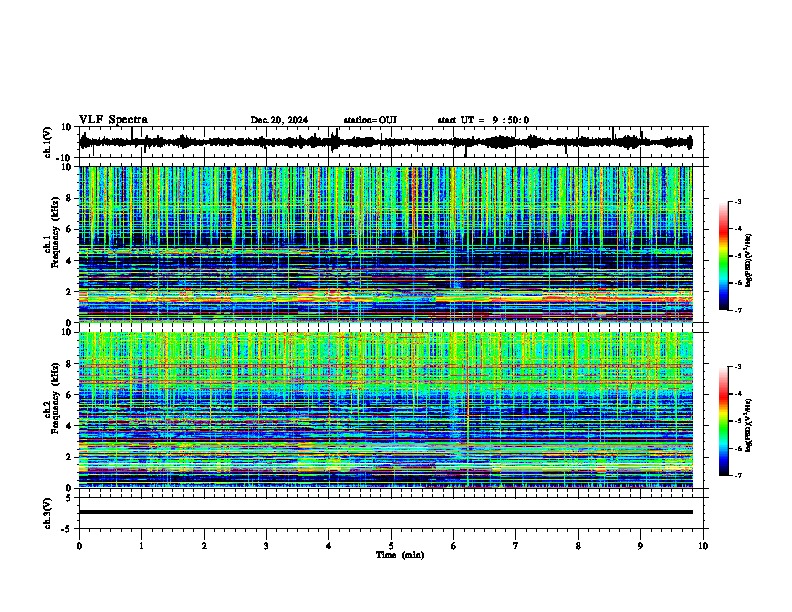Select the date text 'Dec. 20, 2024'

coord(279,120)
